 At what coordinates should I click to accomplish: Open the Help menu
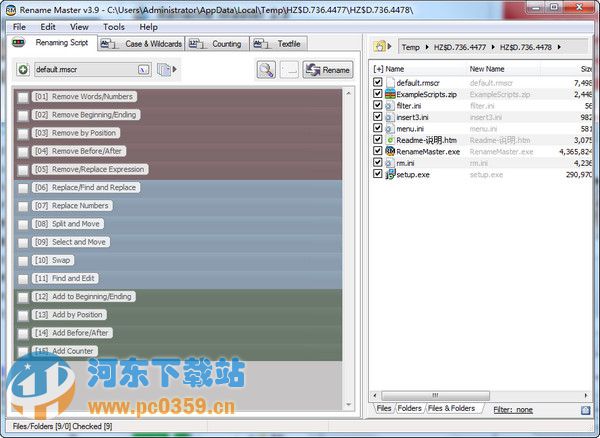point(148,27)
